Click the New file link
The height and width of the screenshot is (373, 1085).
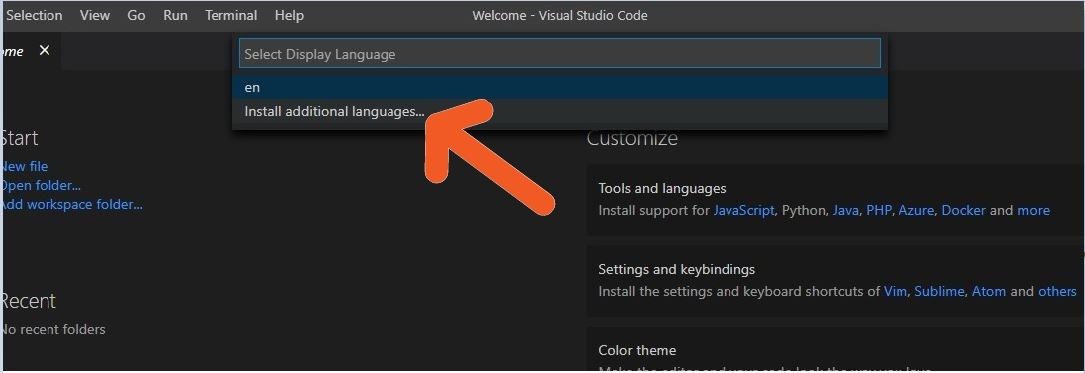click(x=24, y=166)
